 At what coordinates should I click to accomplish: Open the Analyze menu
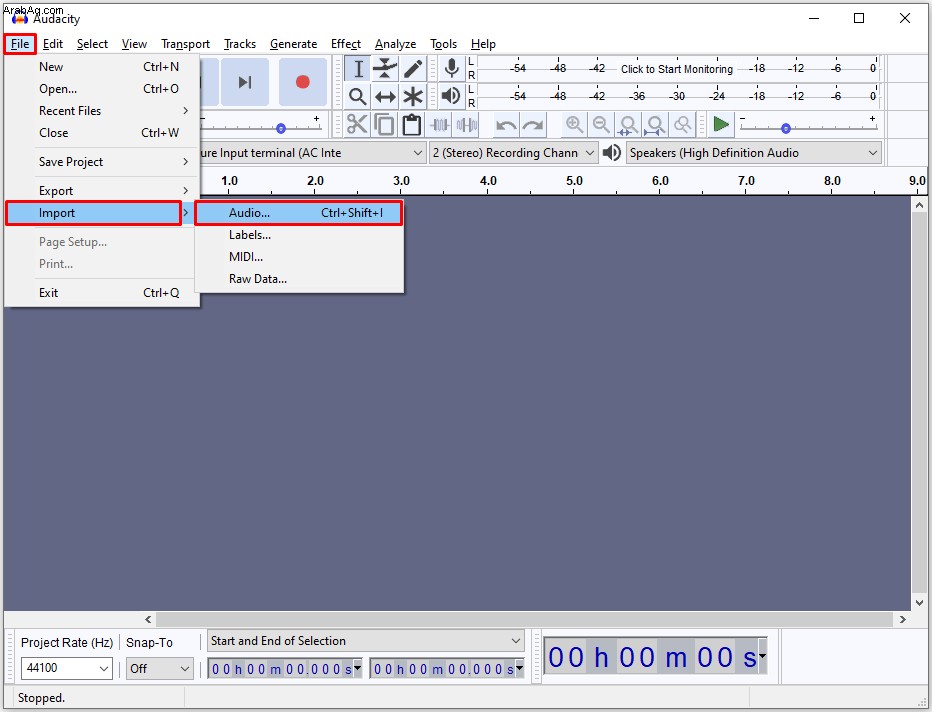pos(395,44)
